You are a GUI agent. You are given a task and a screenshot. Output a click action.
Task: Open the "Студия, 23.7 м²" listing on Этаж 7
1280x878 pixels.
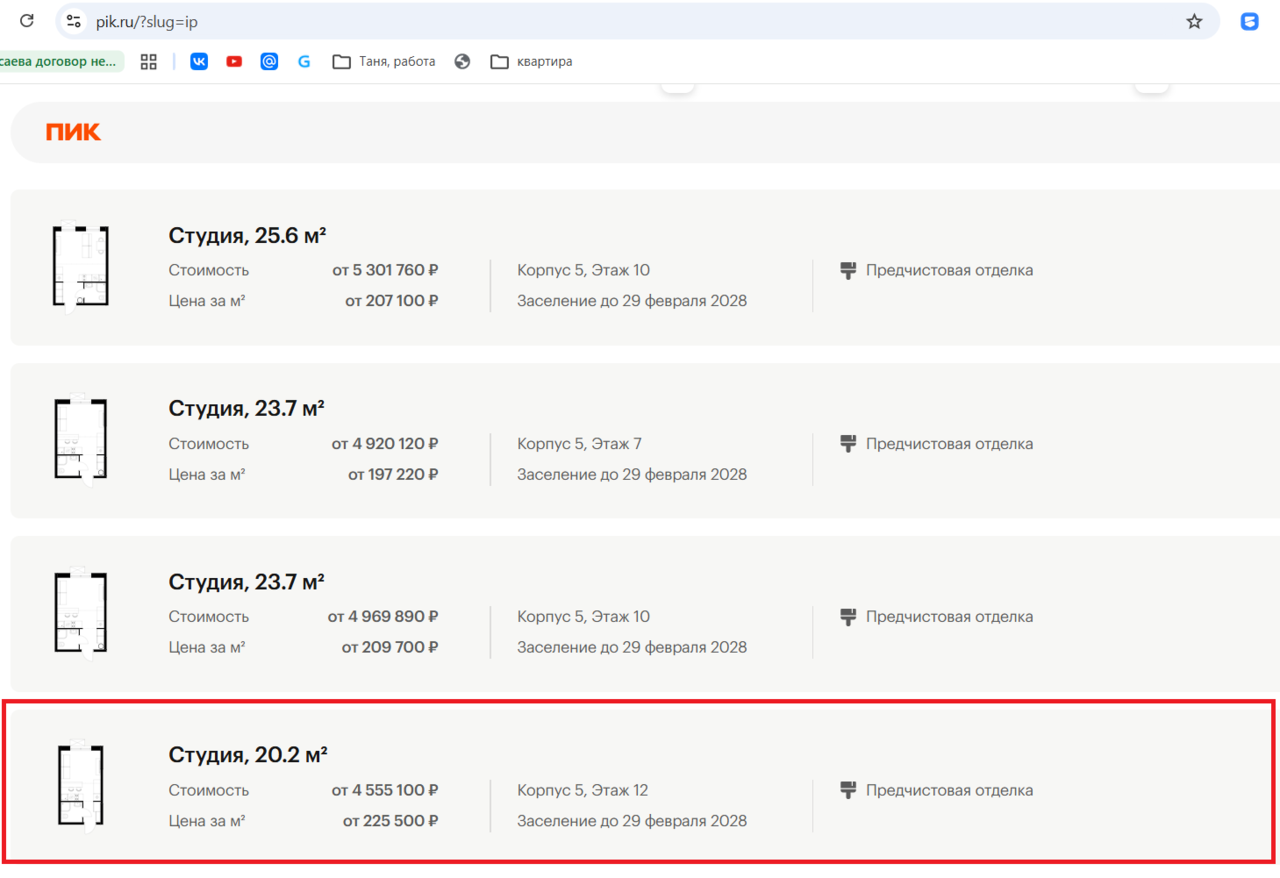click(246, 409)
